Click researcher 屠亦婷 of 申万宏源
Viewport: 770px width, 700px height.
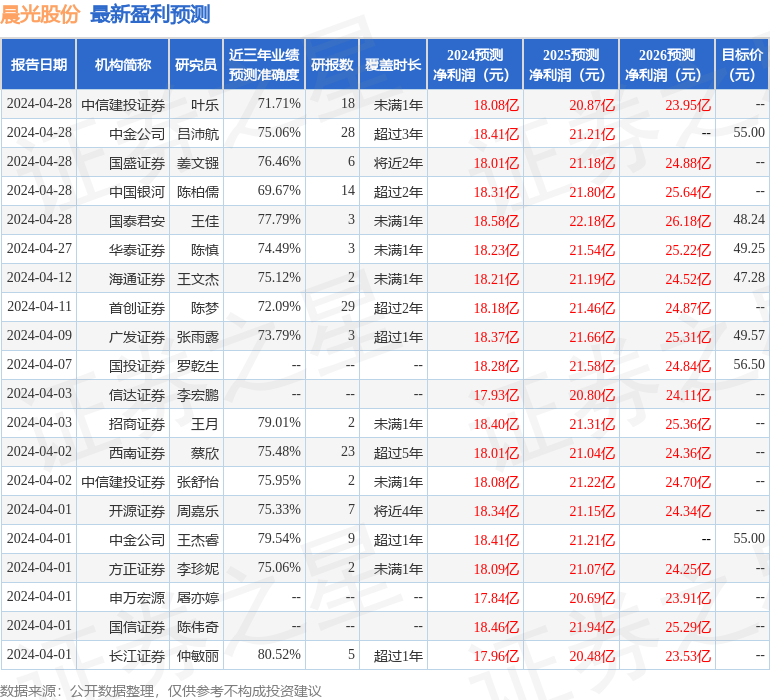(198, 598)
